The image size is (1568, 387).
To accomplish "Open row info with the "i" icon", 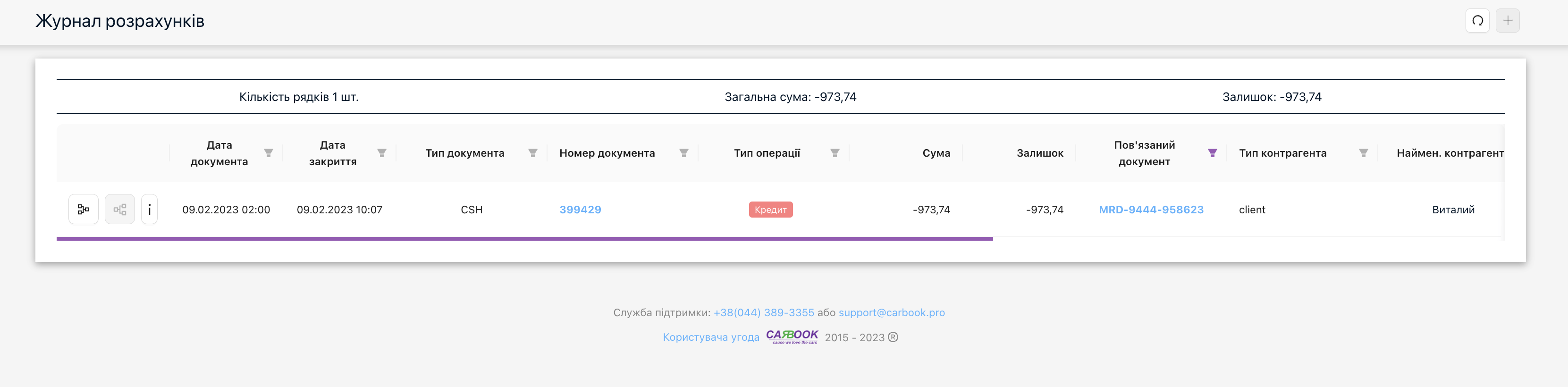I will (x=150, y=210).
